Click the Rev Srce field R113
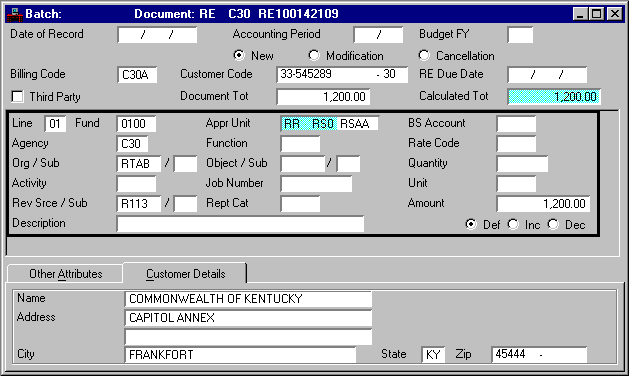The image size is (629, 376). pos(139,204)
